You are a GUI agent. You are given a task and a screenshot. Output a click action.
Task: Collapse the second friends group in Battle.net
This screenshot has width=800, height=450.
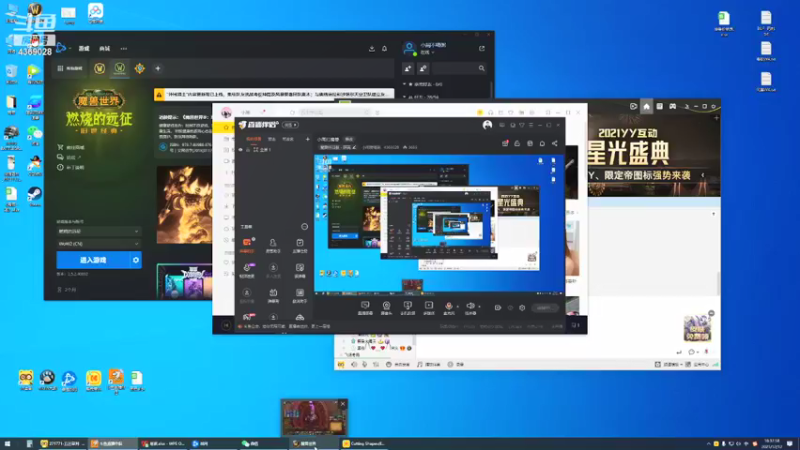click(x=405, y=97)
